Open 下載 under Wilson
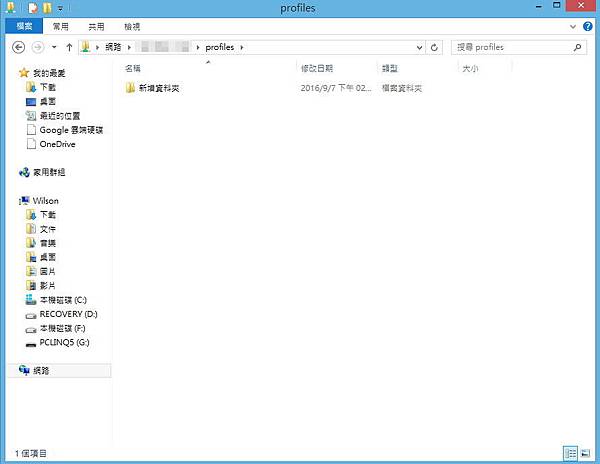 pos(48,215)
